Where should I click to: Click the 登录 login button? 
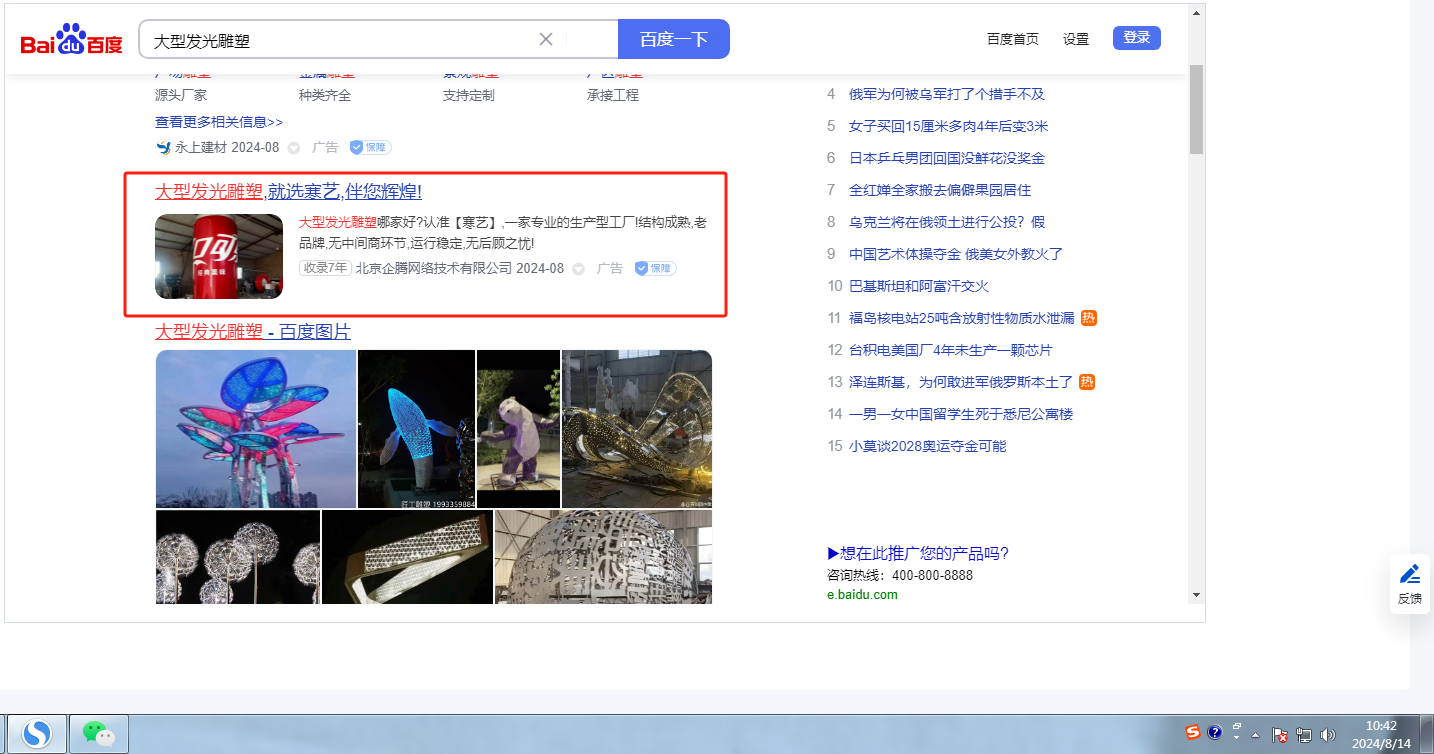(x=1136, y=38)
